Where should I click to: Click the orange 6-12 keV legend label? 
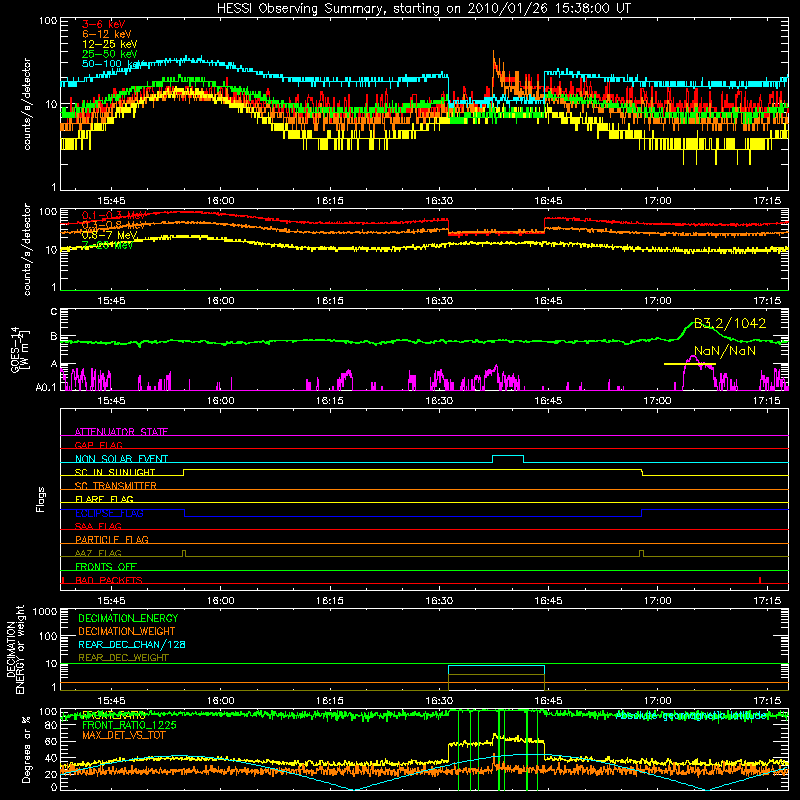click(x=107, y=34)
